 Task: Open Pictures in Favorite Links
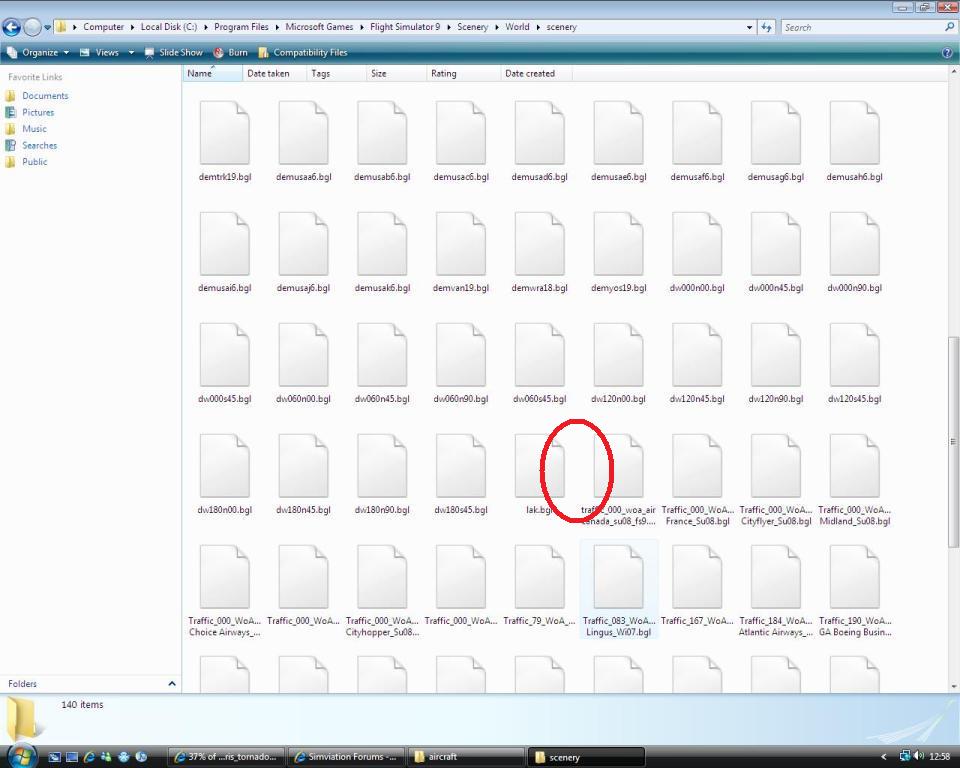(38, 112)
